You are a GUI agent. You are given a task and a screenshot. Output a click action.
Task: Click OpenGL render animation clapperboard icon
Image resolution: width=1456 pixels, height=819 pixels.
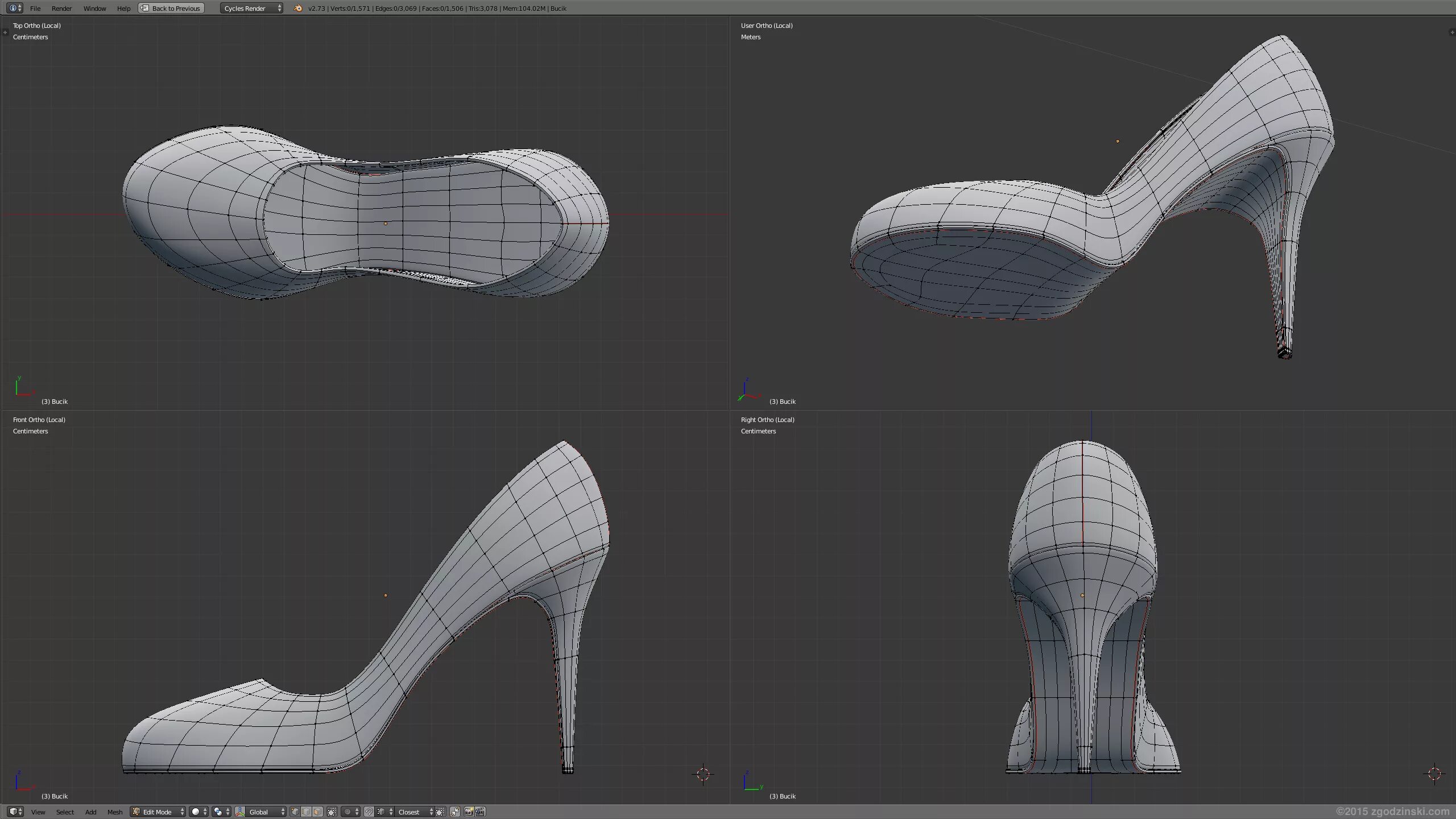(480, 812)
